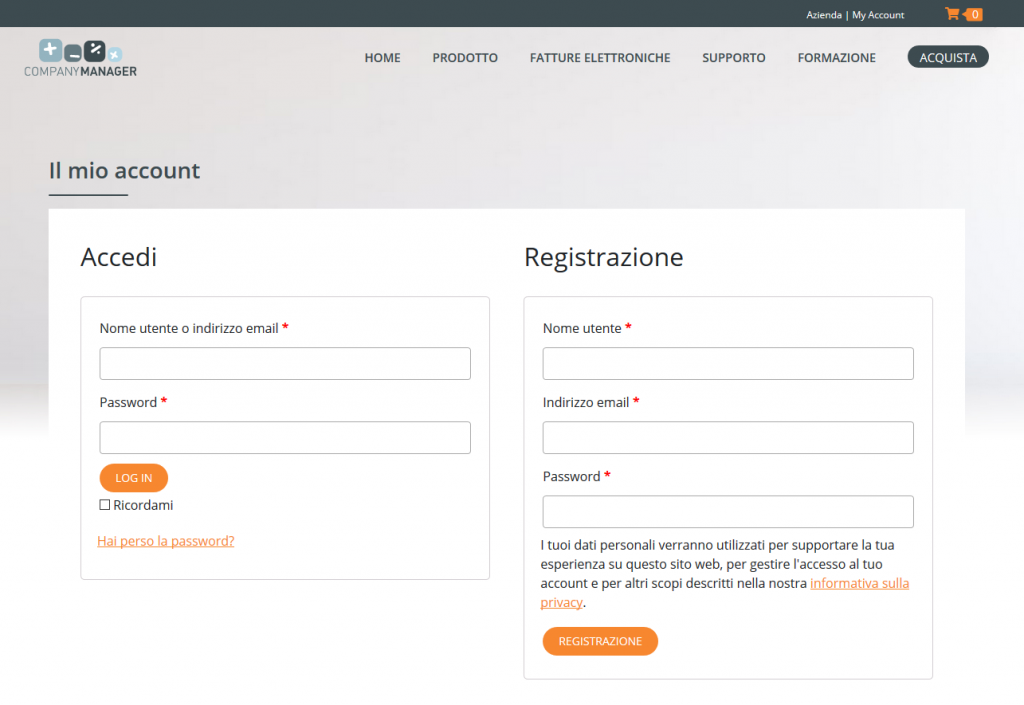The width and height of the screenshot is (1024, 705).
Task: Select the Nome utente field under Registrazione
Action: coord(728,363)
